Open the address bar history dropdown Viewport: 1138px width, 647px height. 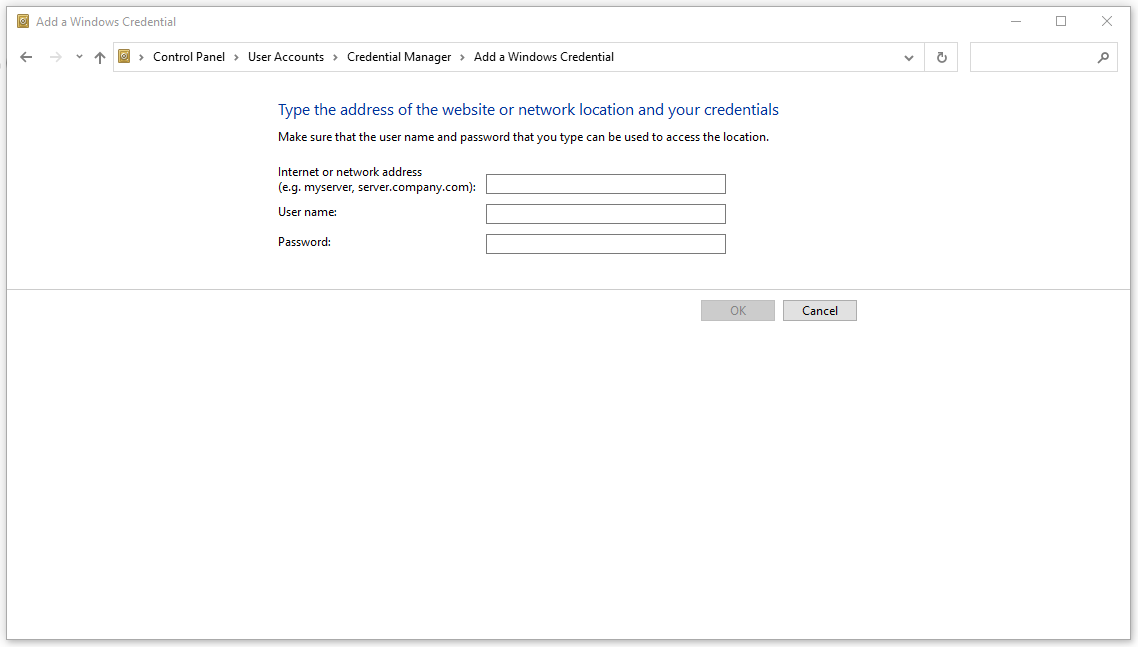coord(909,57)
